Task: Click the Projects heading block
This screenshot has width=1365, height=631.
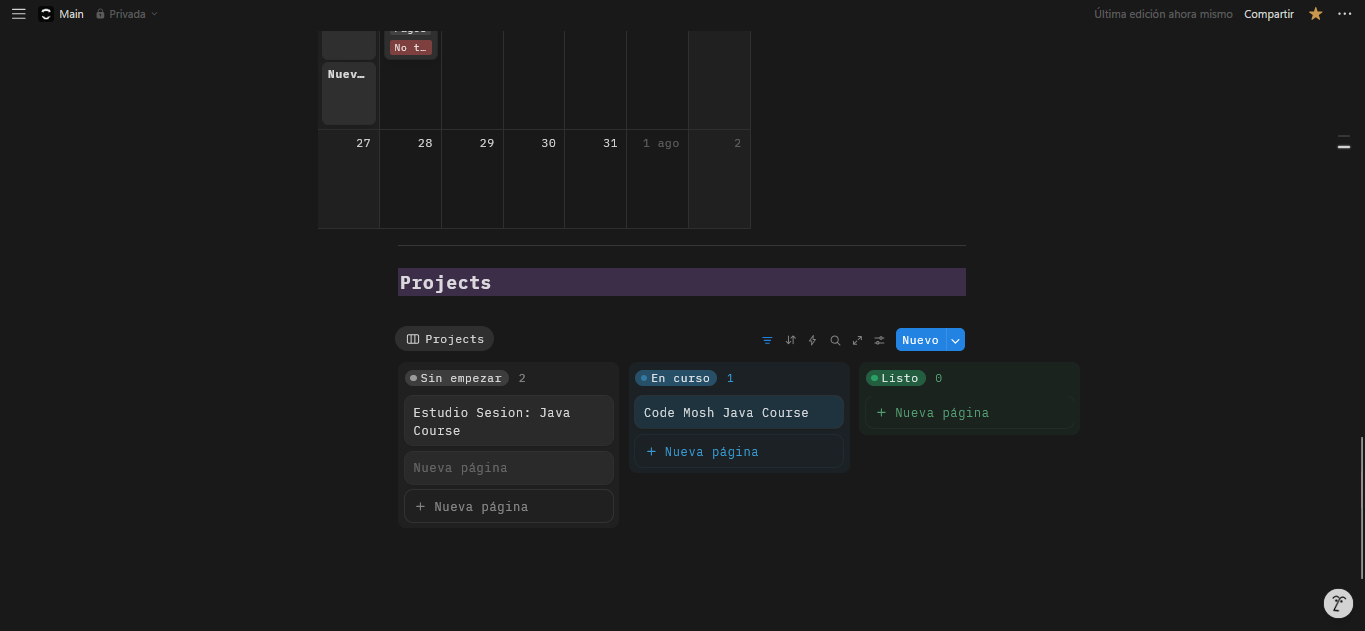Action: (682, 282)
